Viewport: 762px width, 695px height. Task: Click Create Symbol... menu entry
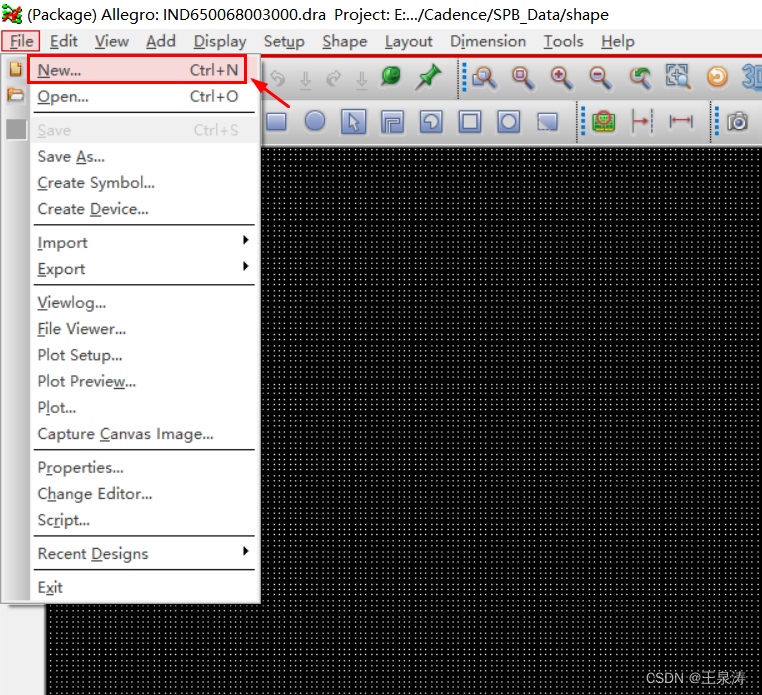96,183
